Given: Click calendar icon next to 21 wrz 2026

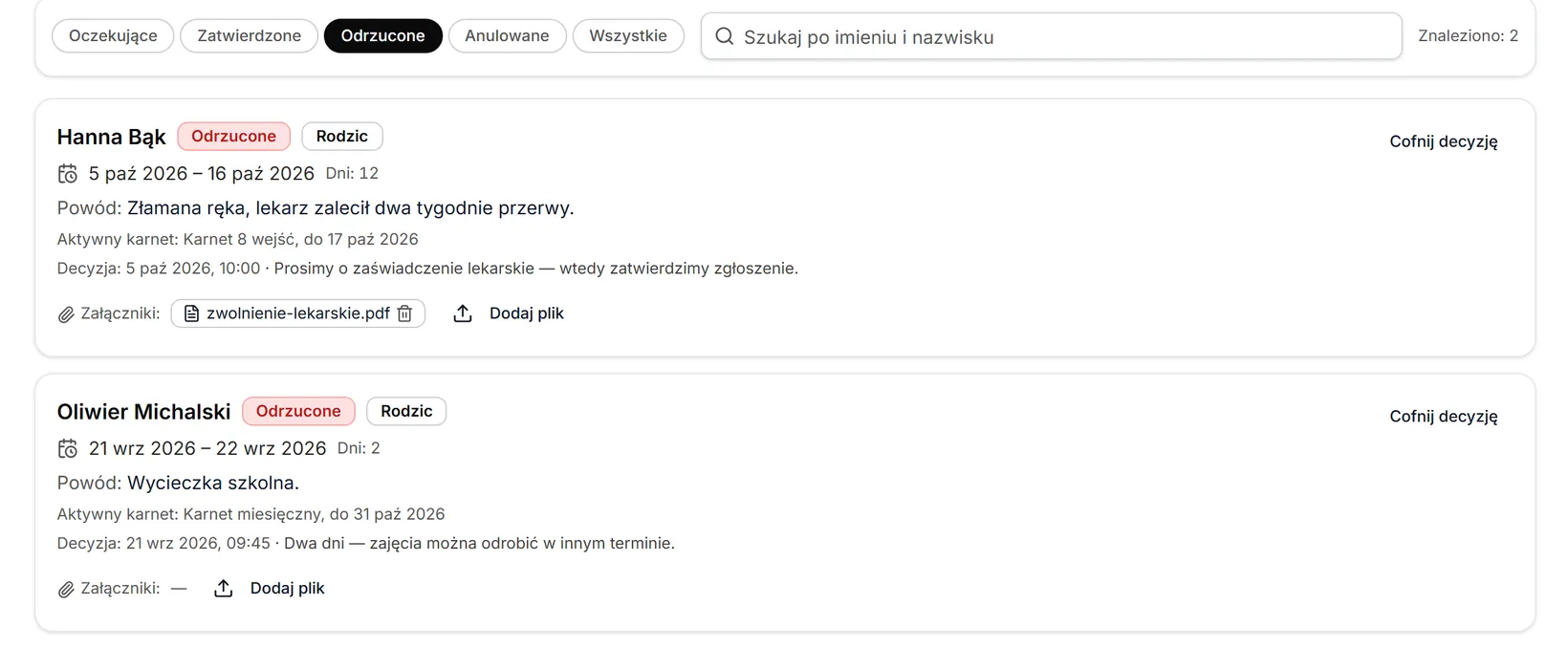Looking at the screenshot, I should 68,449.
